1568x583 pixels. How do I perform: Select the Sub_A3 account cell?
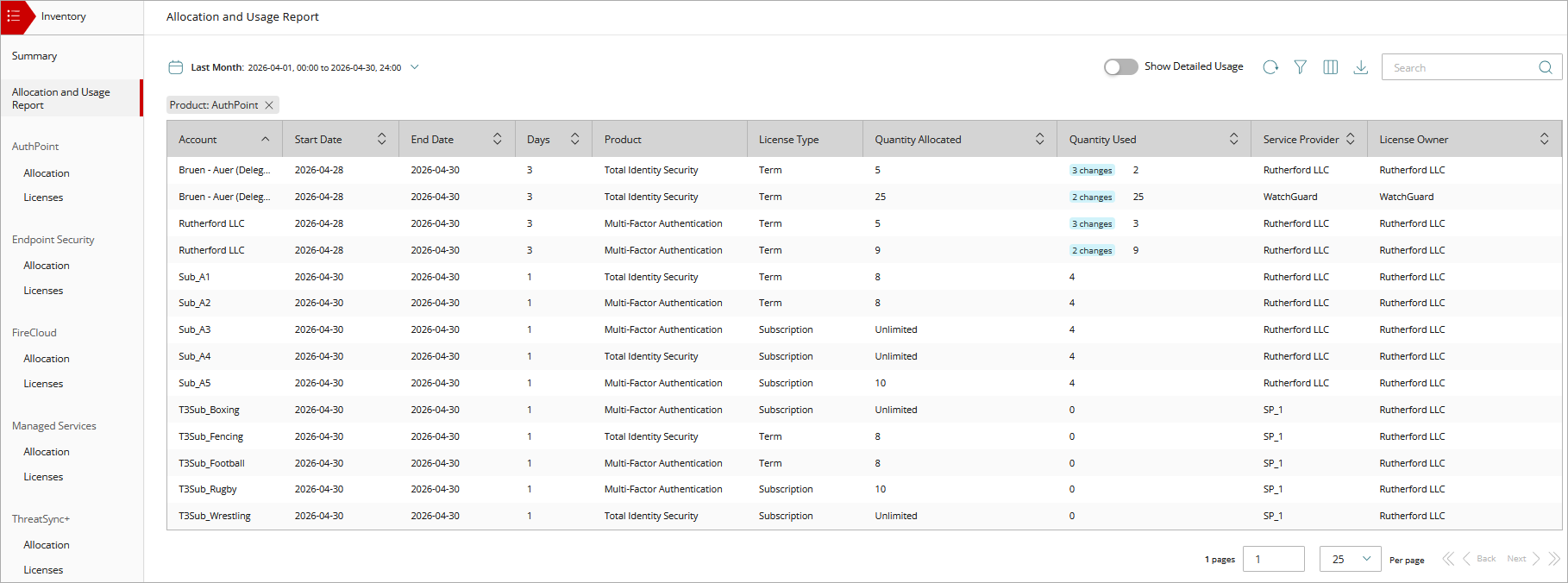tap(194, 329)
